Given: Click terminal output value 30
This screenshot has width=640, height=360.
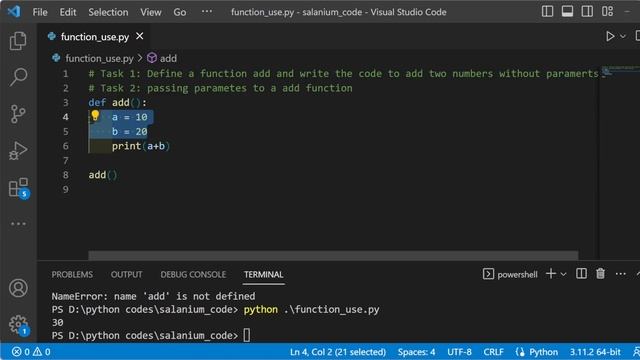Looking at the screenshot, I should (x=58, y=322).
